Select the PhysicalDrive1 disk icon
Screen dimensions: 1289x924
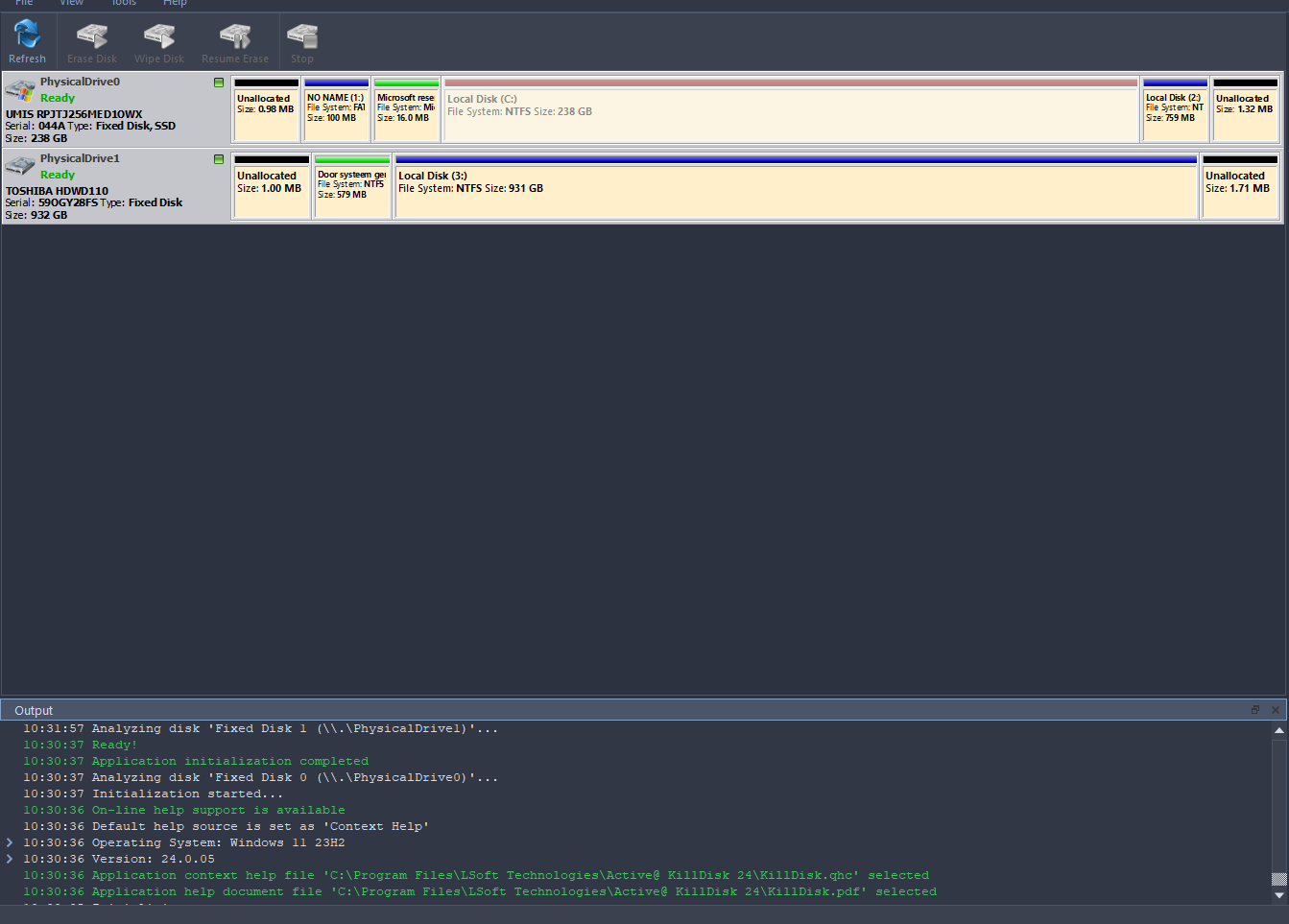[x=20, y=167]
